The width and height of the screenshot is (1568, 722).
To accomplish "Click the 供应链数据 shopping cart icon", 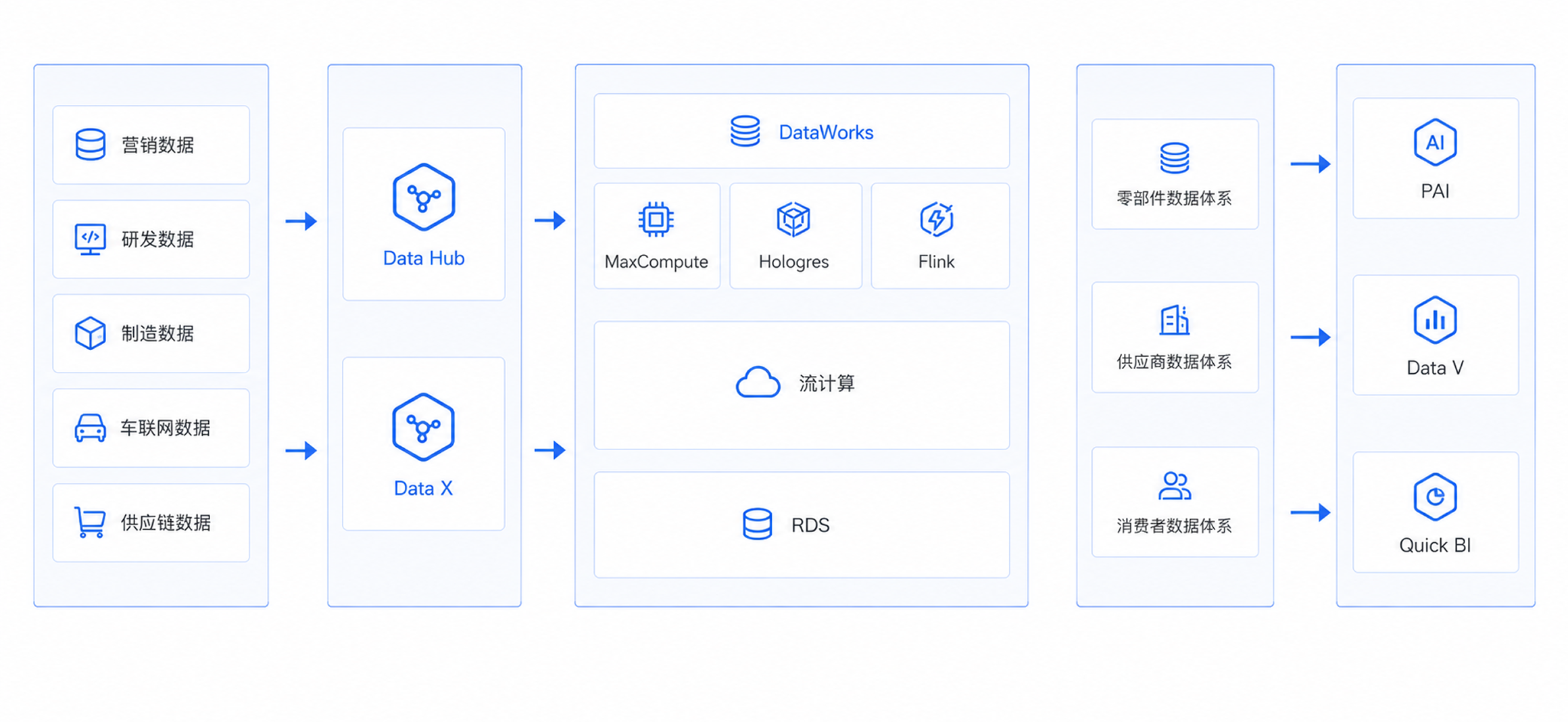I will click(90, 523).
